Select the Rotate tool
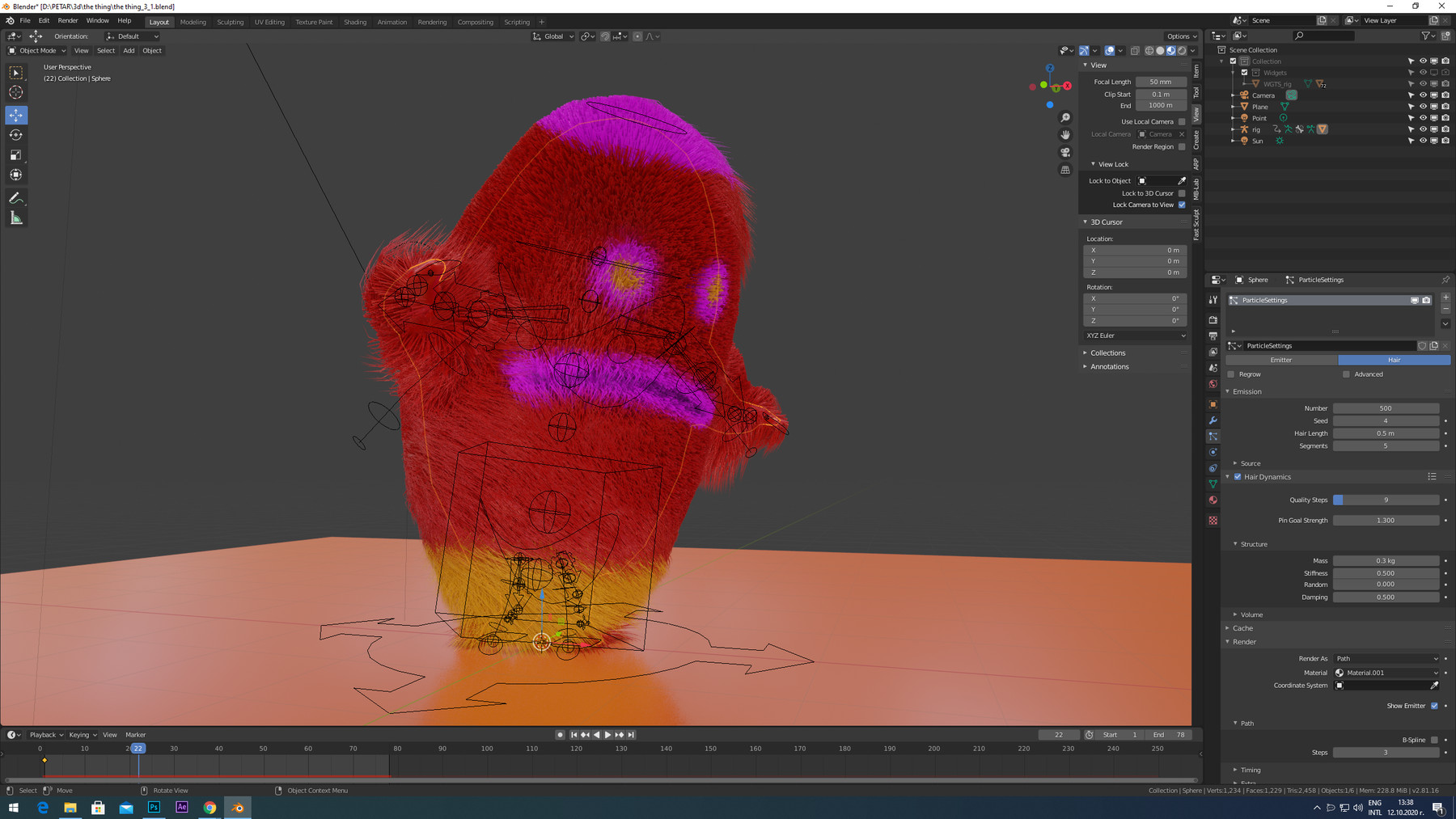 click(16, 135)
